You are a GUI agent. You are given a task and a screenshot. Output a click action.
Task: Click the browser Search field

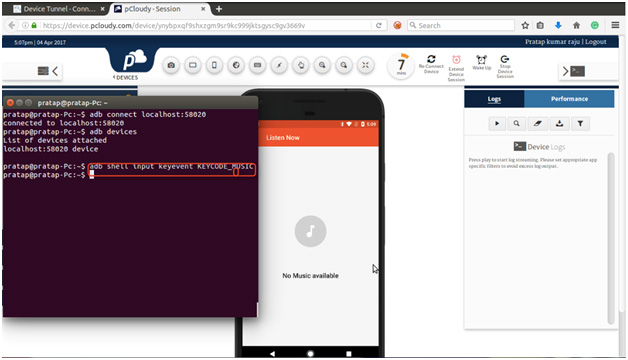coord(461,26)
